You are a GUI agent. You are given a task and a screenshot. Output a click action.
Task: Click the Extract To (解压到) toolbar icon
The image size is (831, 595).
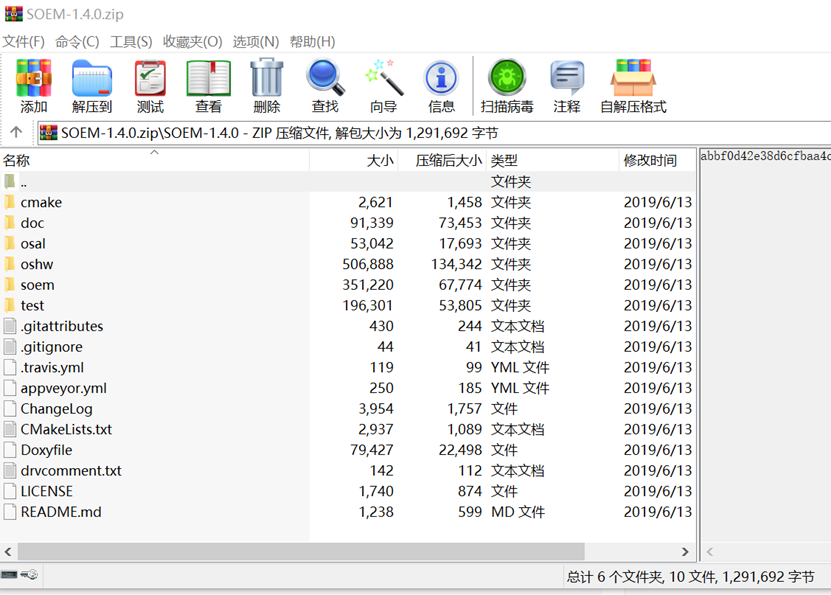(x=92, y=78)
